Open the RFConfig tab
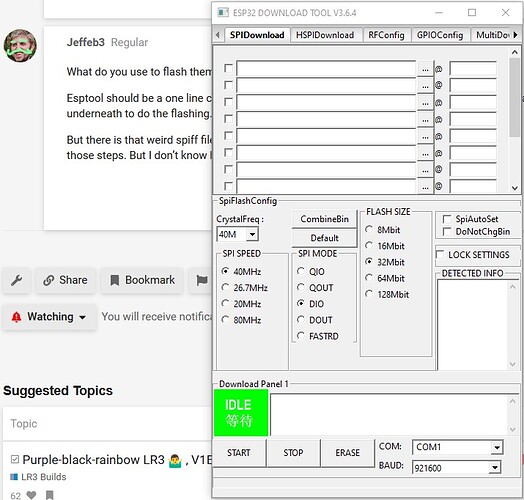The image size is (524, 500). [x=386, y=35]
